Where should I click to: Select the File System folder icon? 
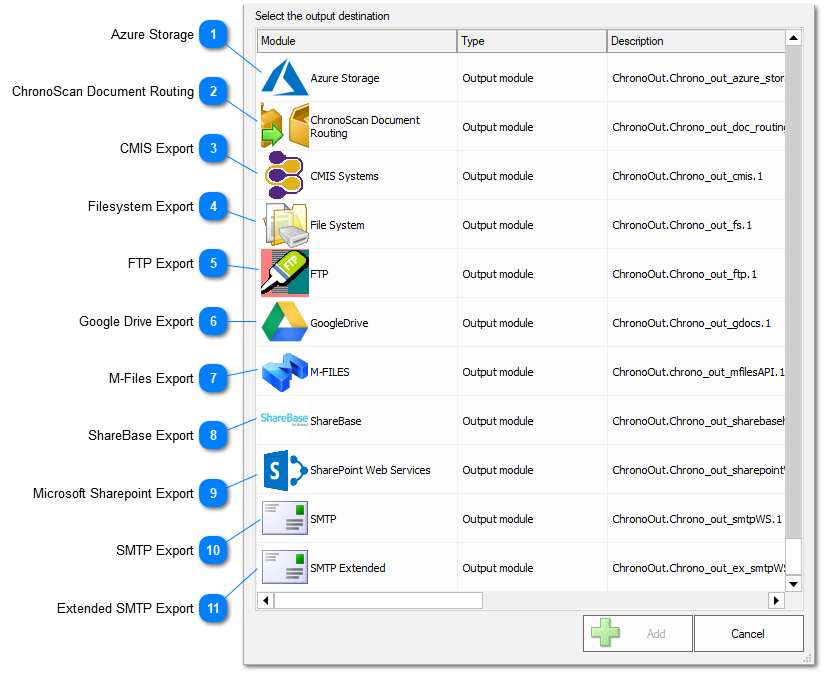click(286, 225)
